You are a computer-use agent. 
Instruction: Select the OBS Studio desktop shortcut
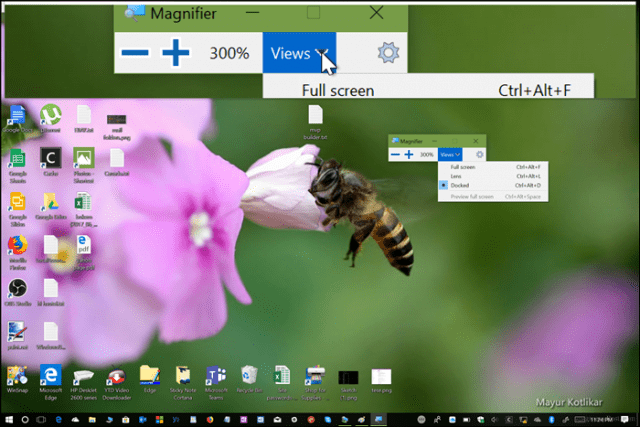tap(18, 292)
